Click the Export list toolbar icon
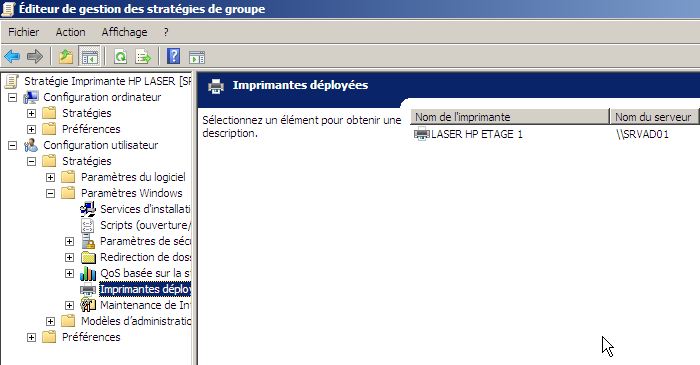The image size is (700, 365). coord(143,57)
